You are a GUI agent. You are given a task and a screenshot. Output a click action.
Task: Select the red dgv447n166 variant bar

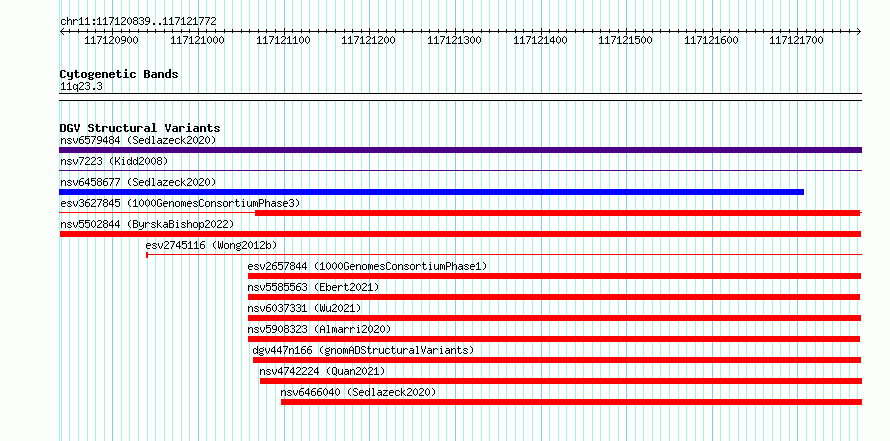coord(557,360)
